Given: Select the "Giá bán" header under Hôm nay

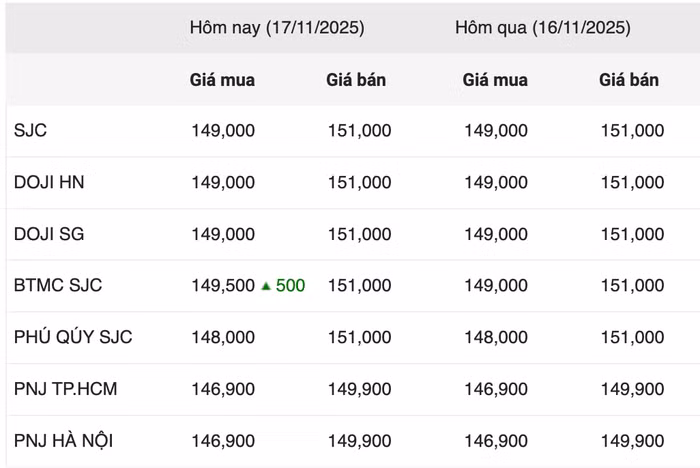Looking at the screenshot, I should tap(356, 80).
